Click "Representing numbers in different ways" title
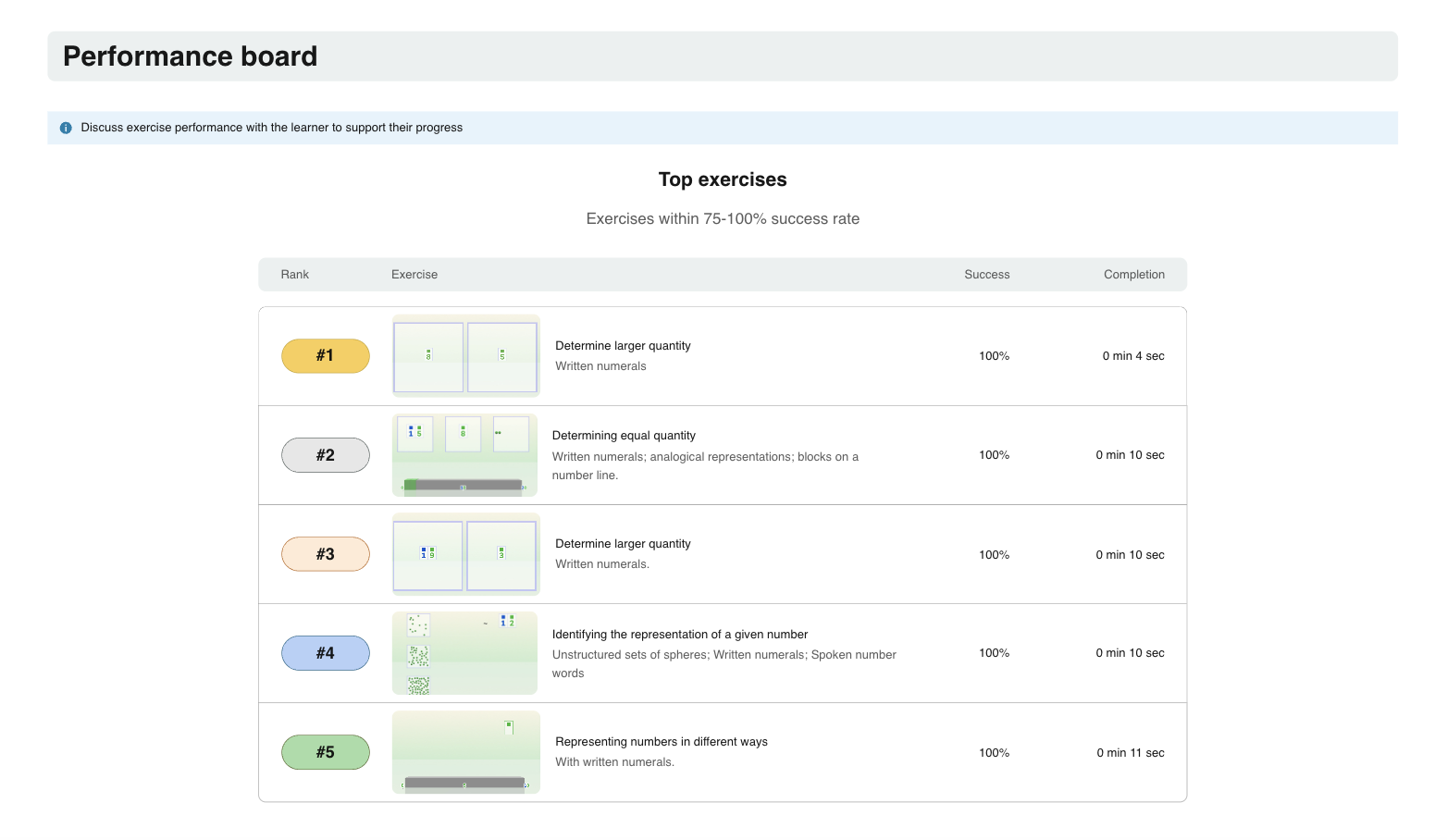The image size is (1447, 840). tap(661, 742)
